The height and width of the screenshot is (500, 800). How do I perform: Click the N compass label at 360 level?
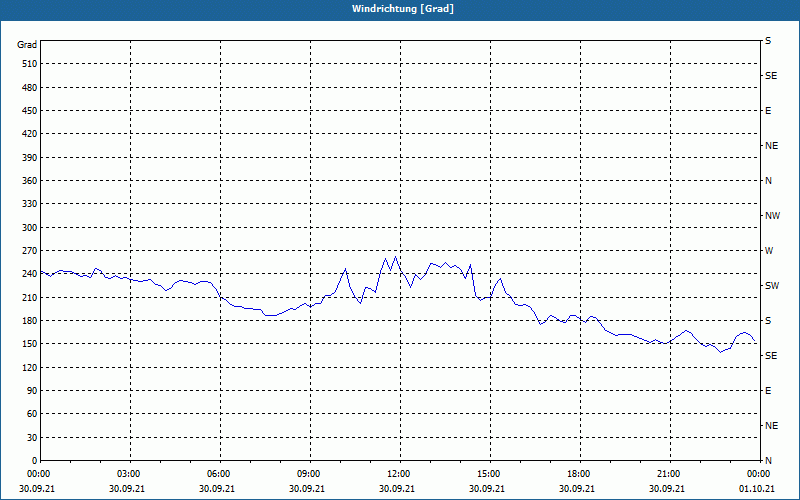tap(768, 181)
